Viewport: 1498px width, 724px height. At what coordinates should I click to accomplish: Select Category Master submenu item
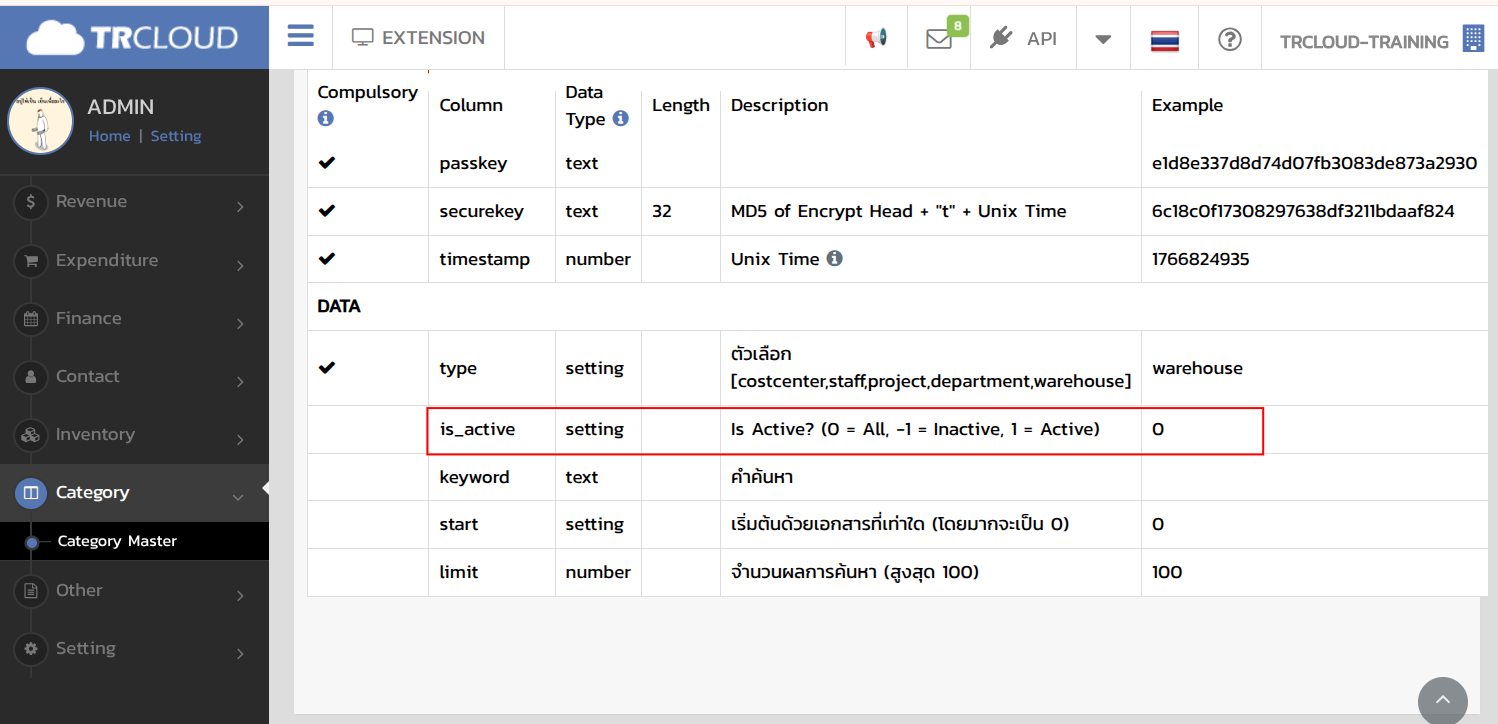(x=117, y=541)
